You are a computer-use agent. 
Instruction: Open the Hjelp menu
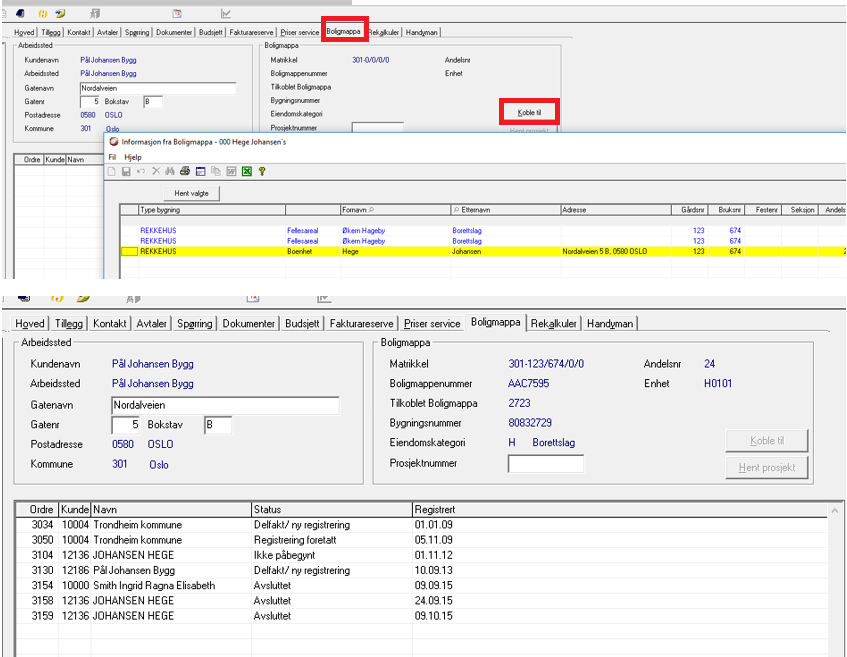coord(132,157)
